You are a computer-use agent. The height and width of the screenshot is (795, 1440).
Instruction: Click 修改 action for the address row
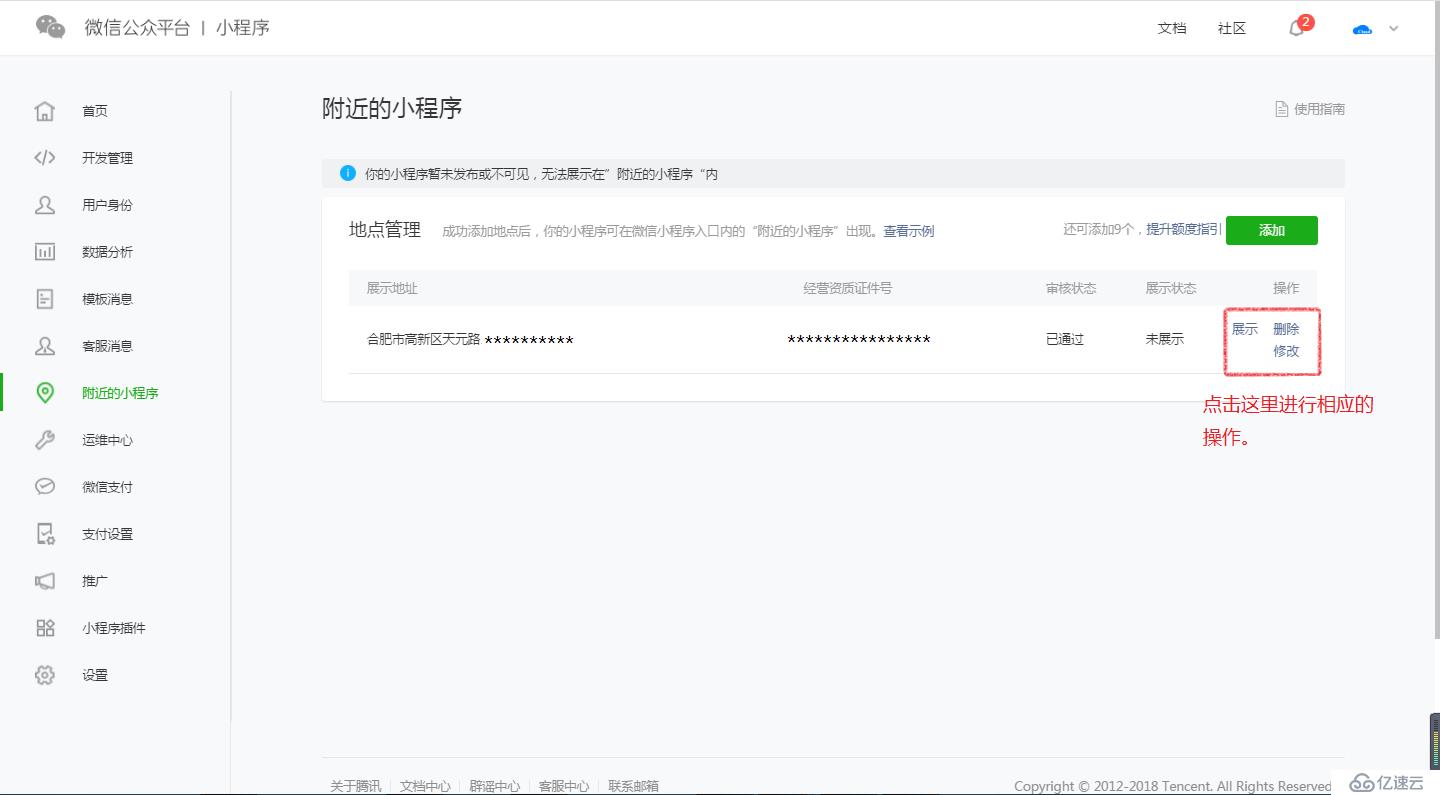[x=1286, y=351]
